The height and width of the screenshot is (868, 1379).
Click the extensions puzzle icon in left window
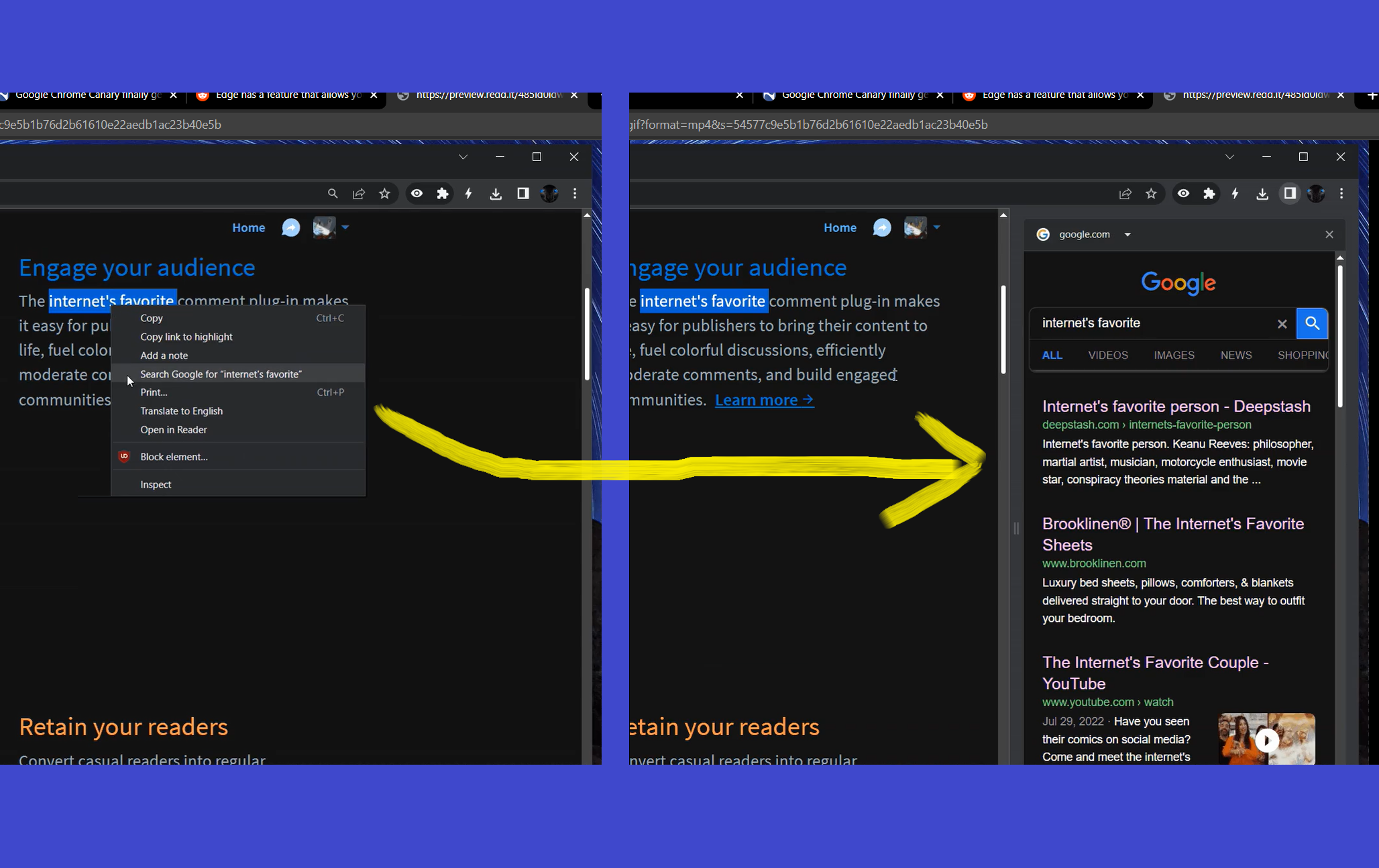pos(442,194)
